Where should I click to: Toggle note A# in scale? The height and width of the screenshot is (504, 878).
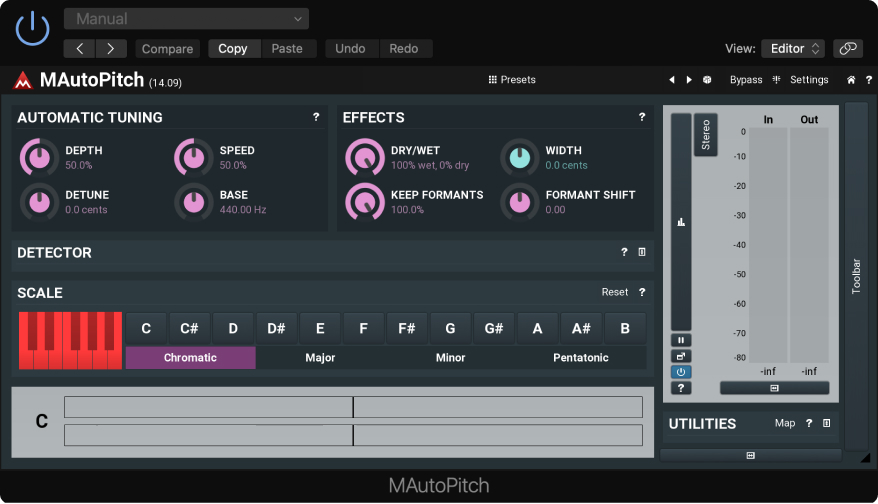581,328
